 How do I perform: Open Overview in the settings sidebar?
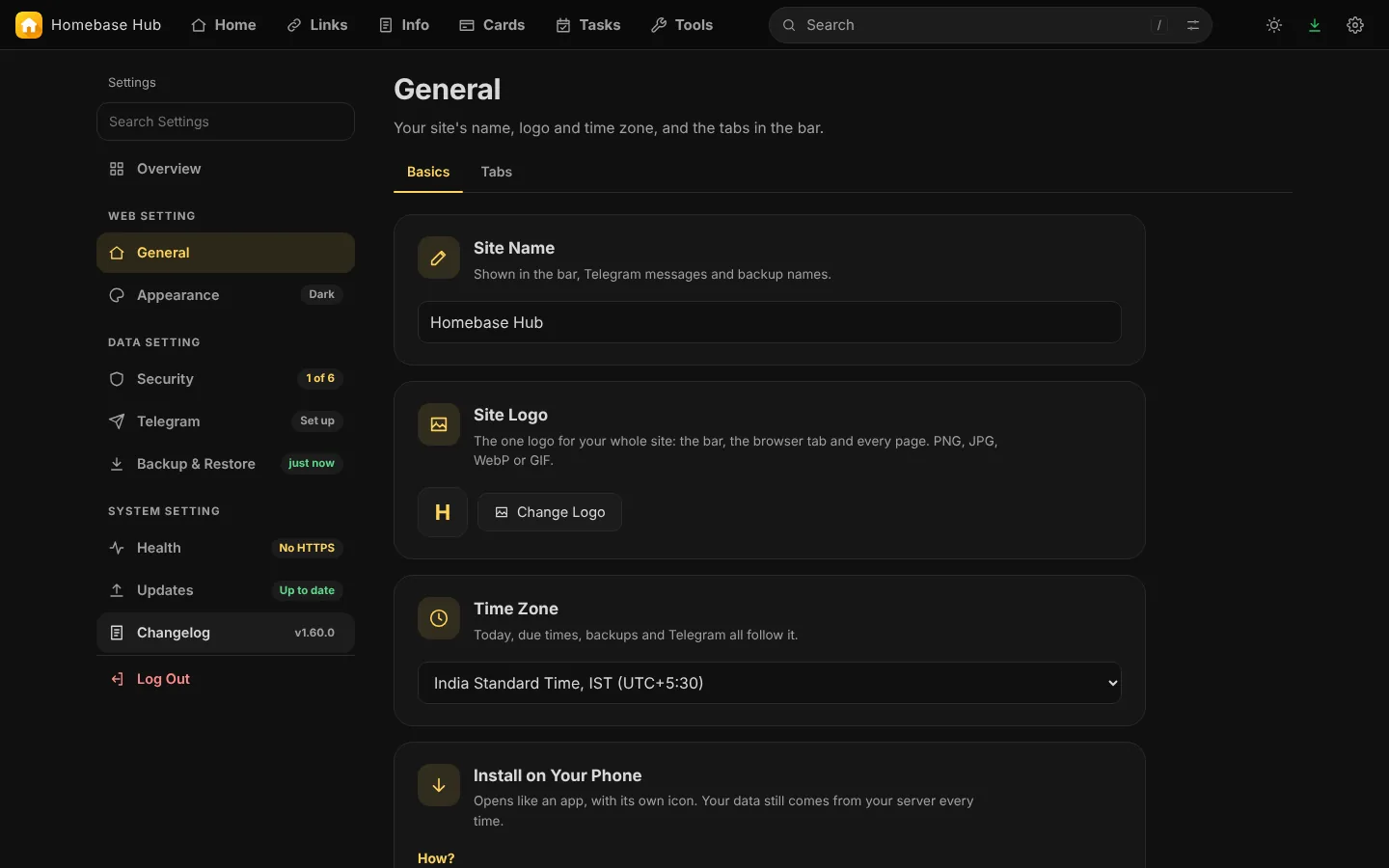coord(226,169)
